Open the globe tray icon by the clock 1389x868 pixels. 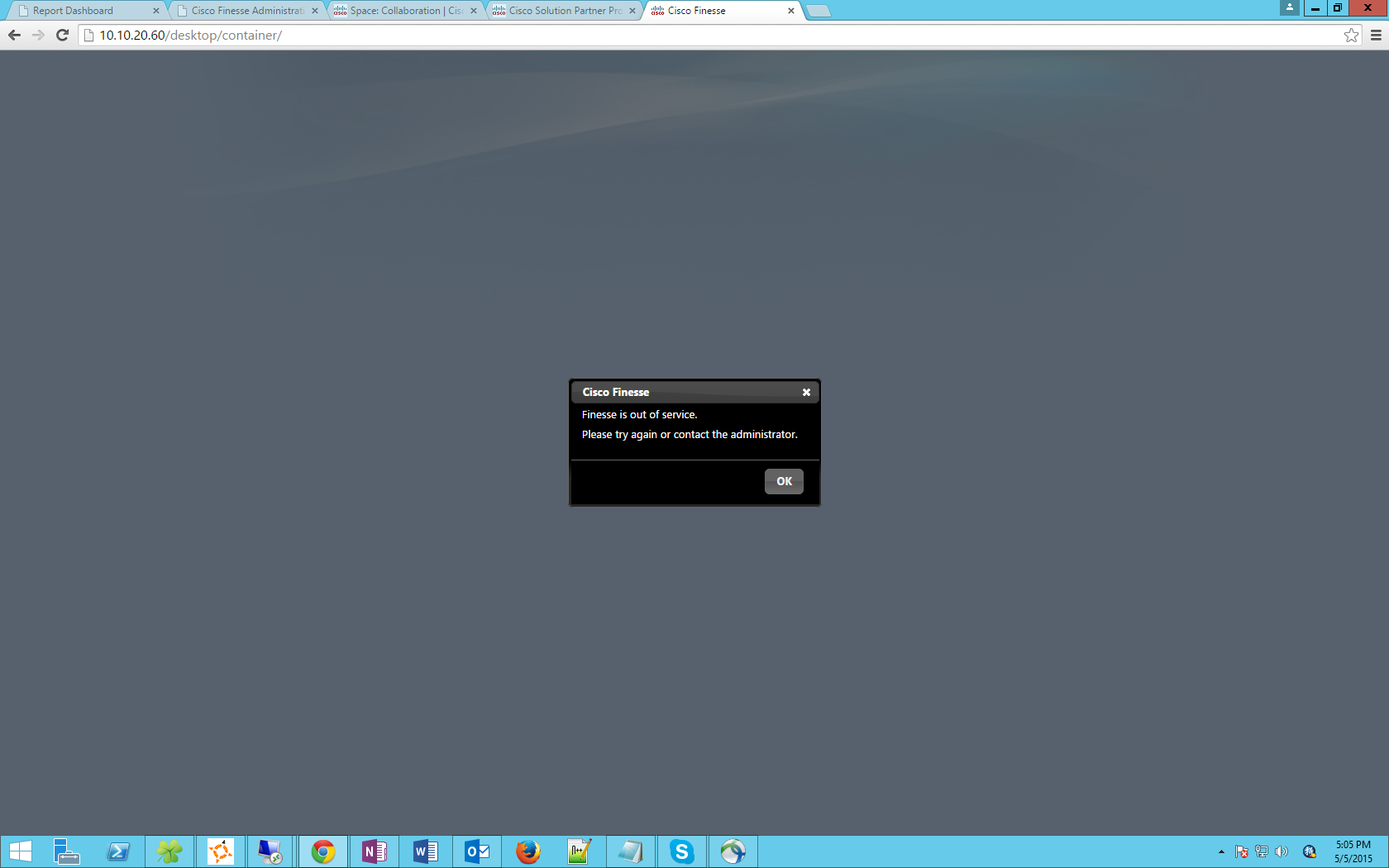[x=1310, y=851]
